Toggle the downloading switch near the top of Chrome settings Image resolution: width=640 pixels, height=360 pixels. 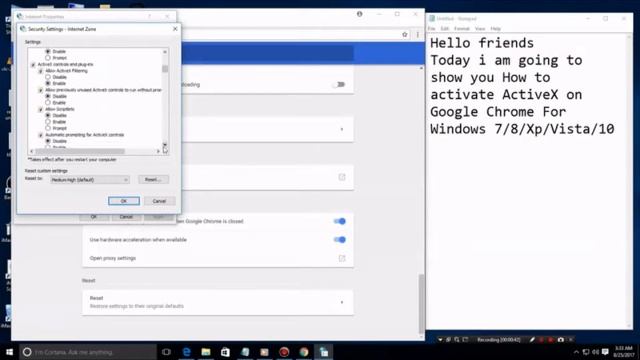(339, 84)
